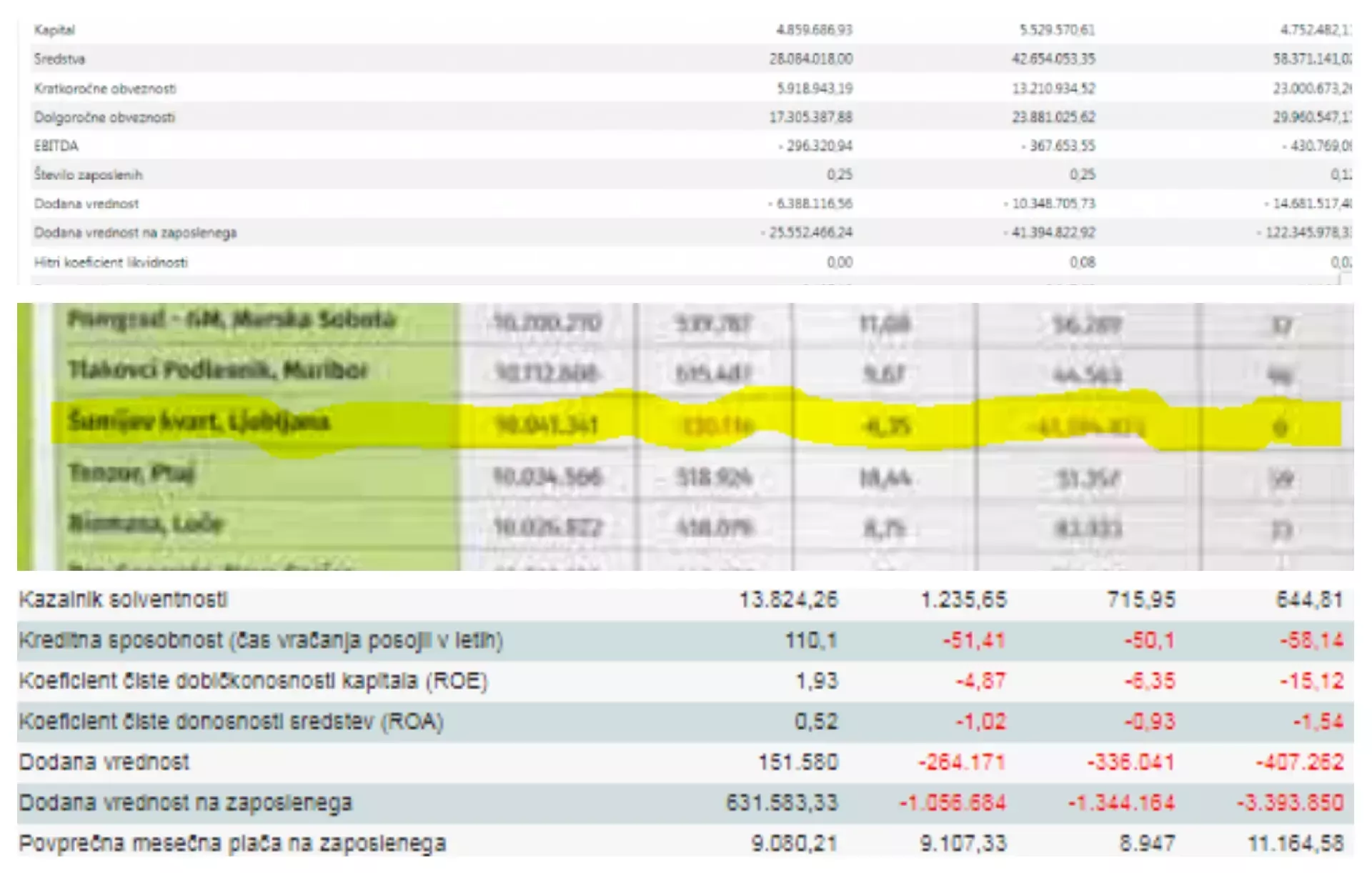
Task: Click the Število zaposlenih row label
Action: pyautogui.click(x=88, y=175)
